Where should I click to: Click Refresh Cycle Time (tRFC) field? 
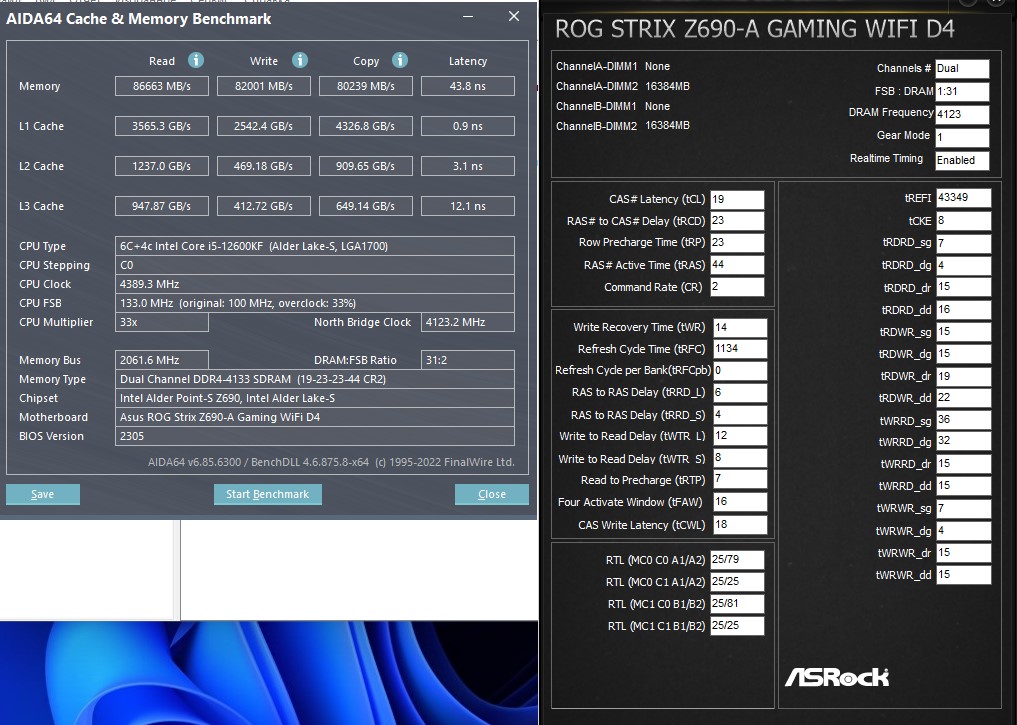click(740, 349)
